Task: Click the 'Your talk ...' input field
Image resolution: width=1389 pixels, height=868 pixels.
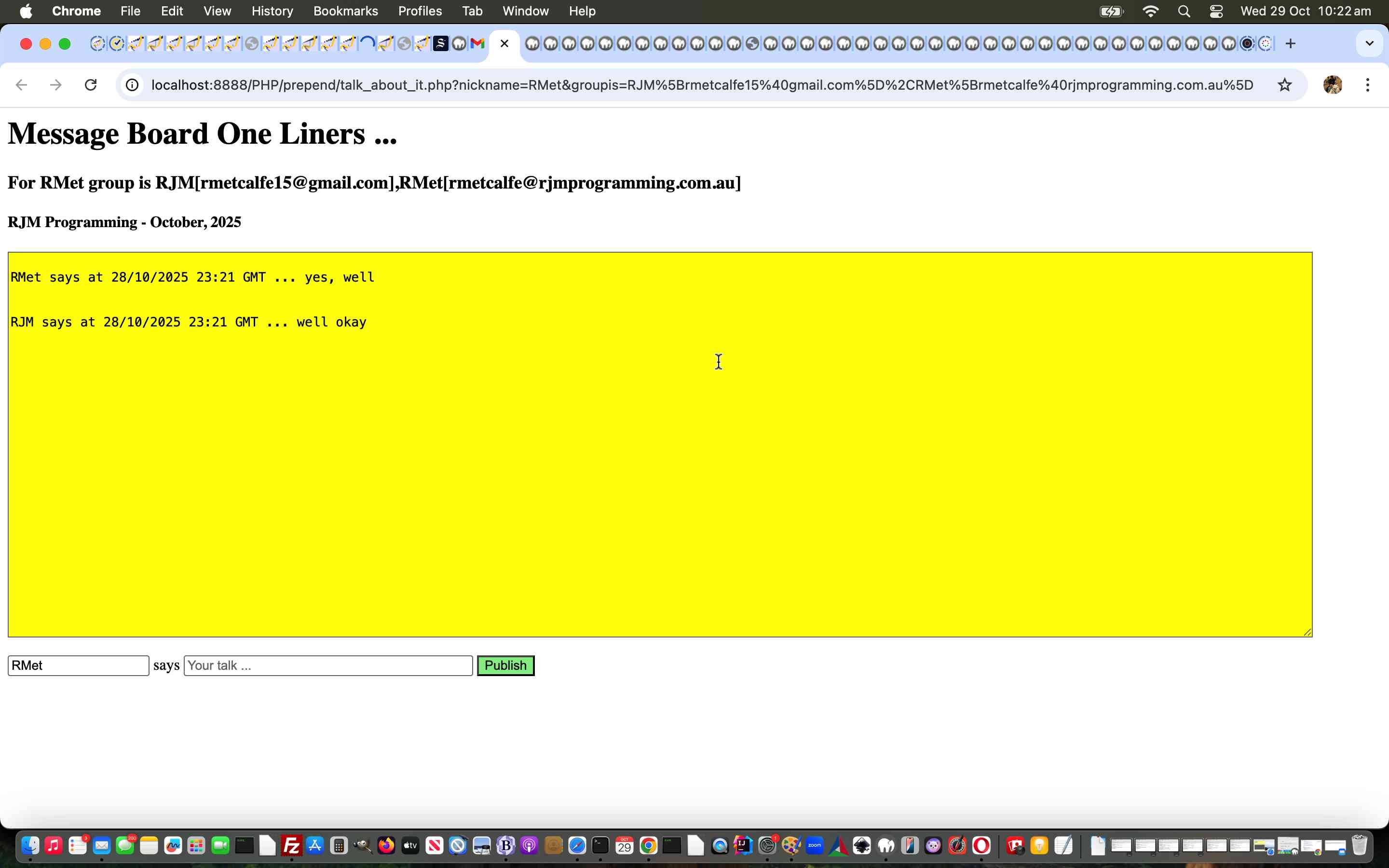Action: pyautogui.click(x=327, y=665)
